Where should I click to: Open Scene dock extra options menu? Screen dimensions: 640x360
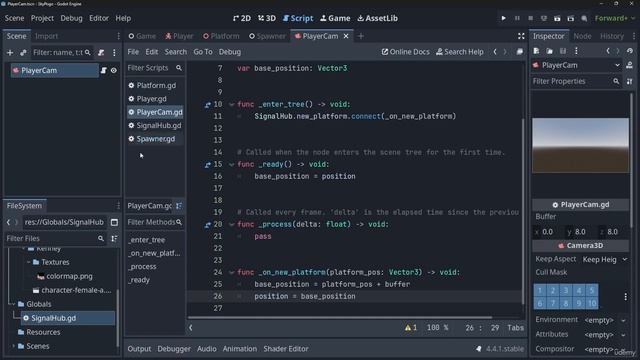pos(114,53)
